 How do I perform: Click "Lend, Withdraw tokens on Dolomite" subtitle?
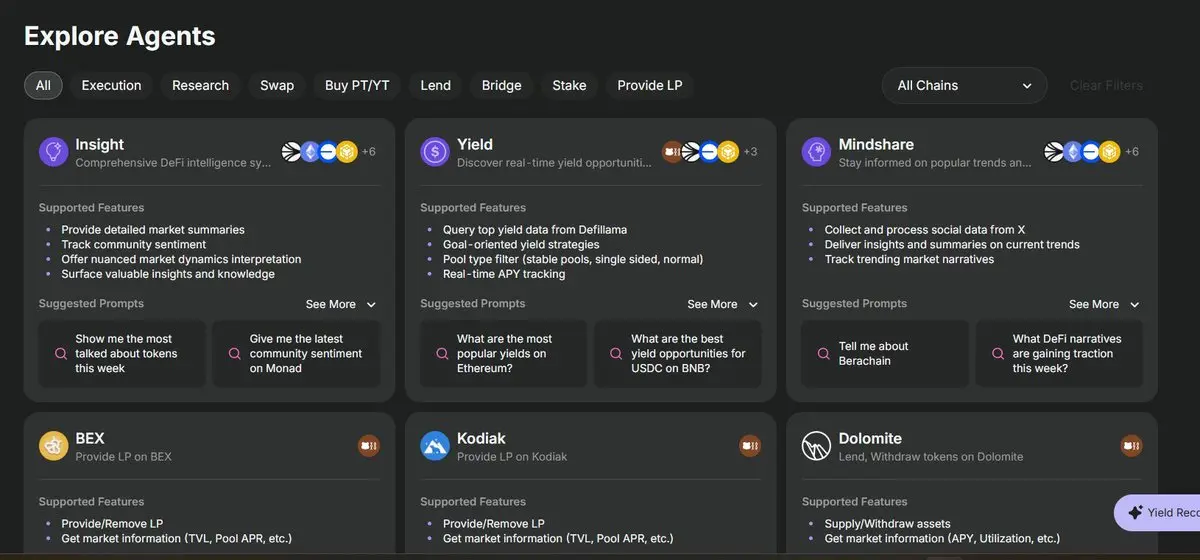click(x=931, y=457)
